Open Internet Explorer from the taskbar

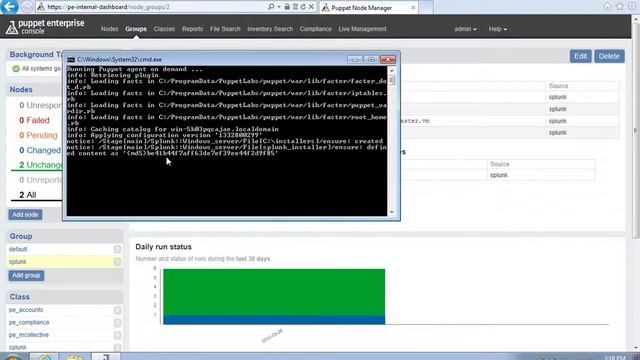point(45,357)
